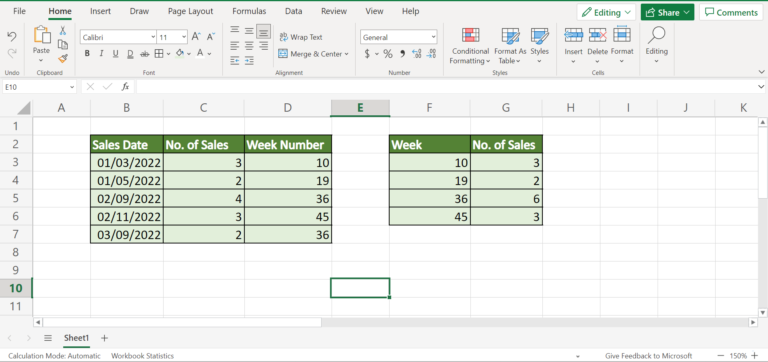Center text horizontally
768x362 pixels.
249,46
